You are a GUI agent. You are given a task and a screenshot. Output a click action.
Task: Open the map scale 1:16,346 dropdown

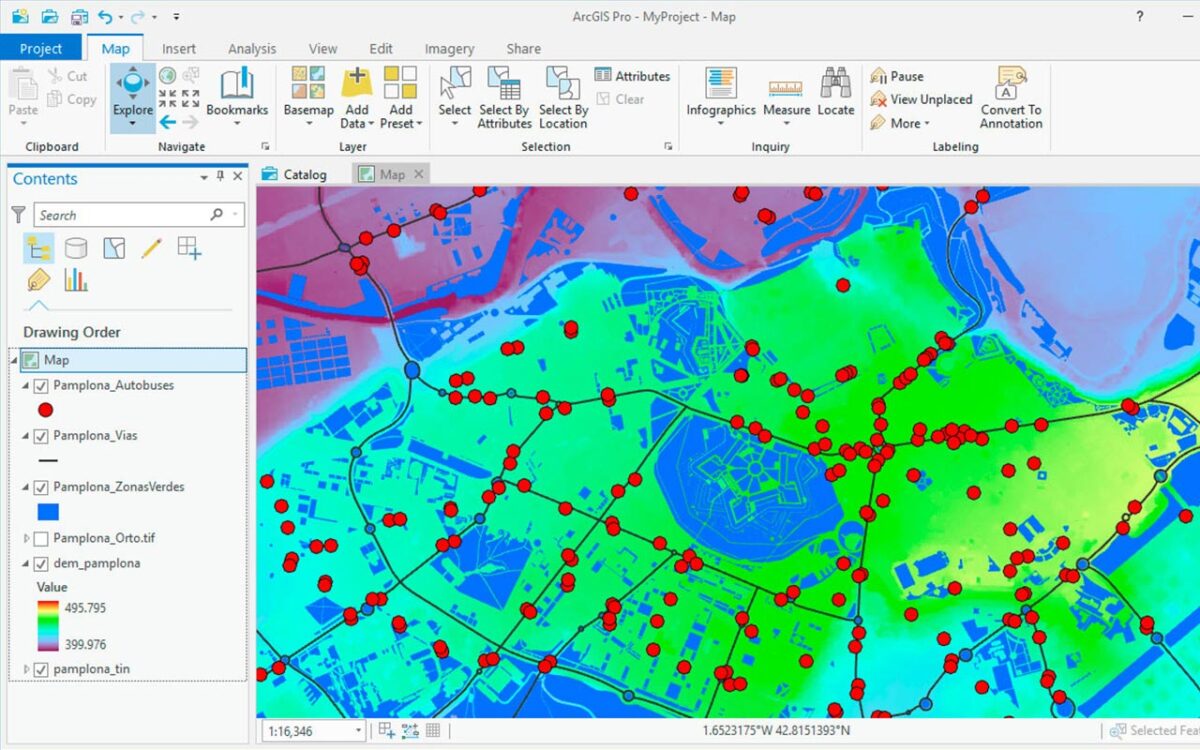click(x=358, y=731)
